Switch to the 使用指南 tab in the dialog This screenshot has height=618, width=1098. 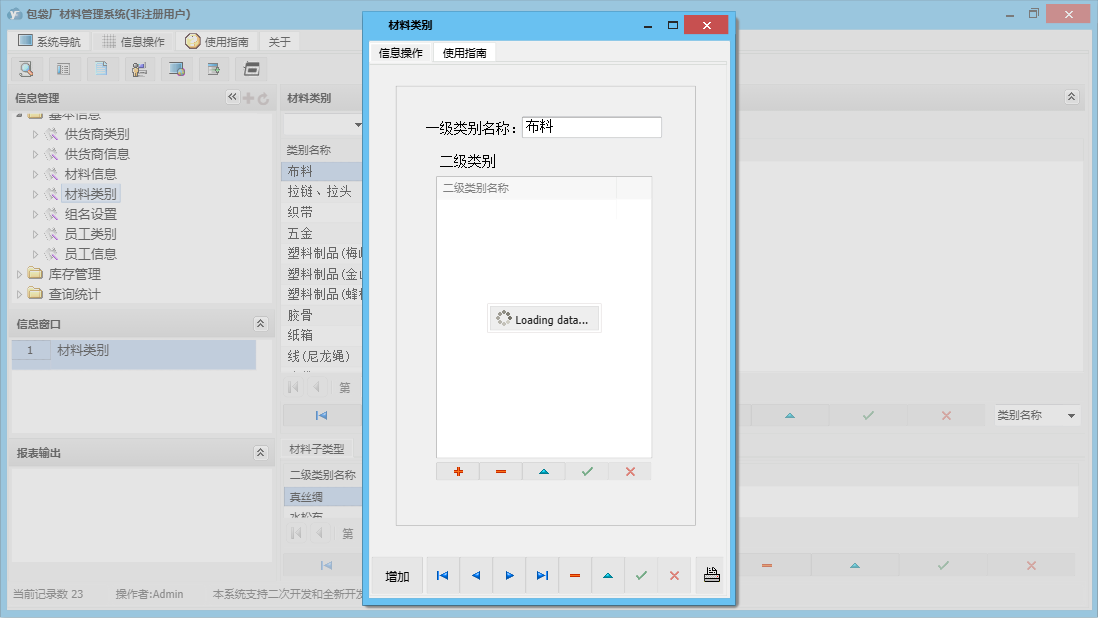[466, 52]
